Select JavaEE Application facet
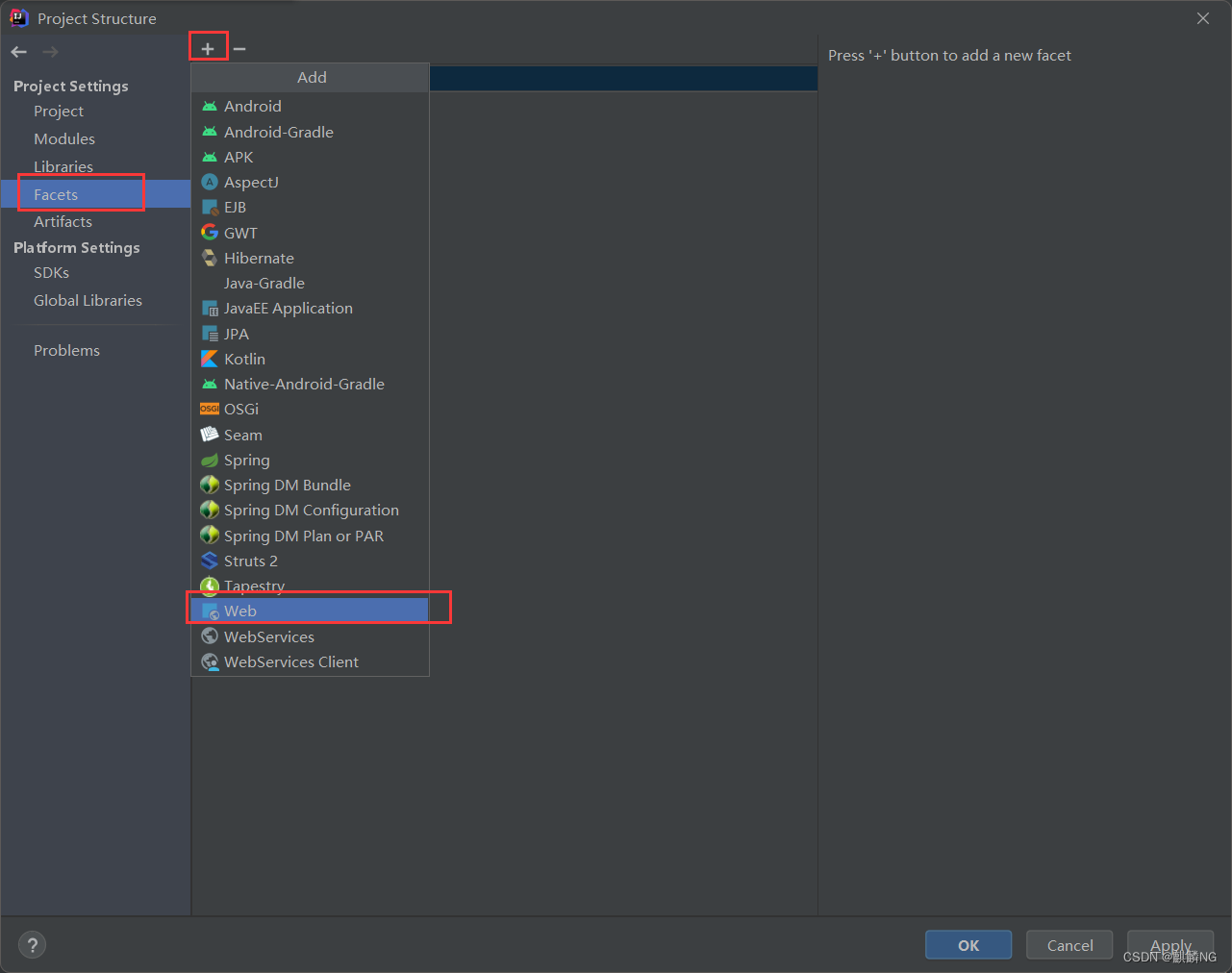The height and width of the screenshot is (973, 1232). [310, 309]
